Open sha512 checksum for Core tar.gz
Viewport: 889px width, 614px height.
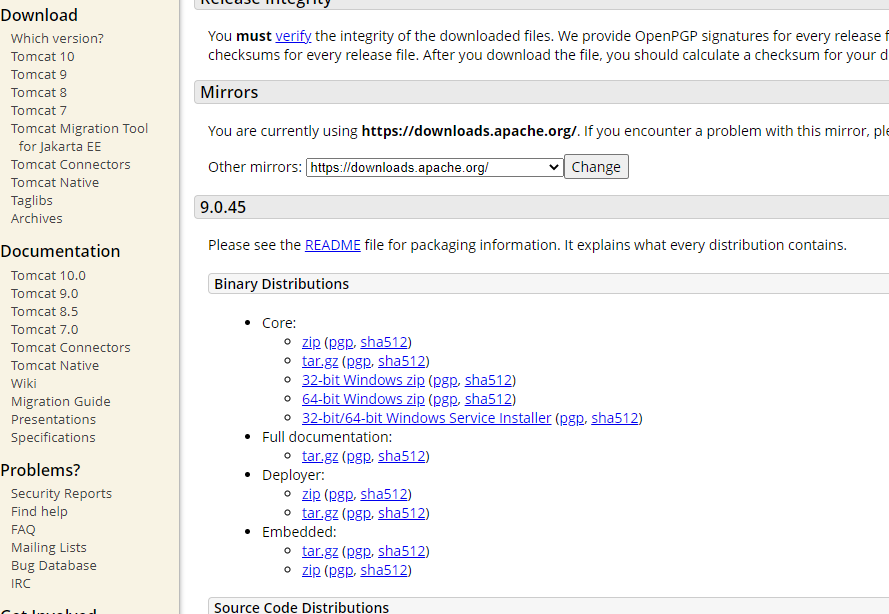(x=401, y=361)
